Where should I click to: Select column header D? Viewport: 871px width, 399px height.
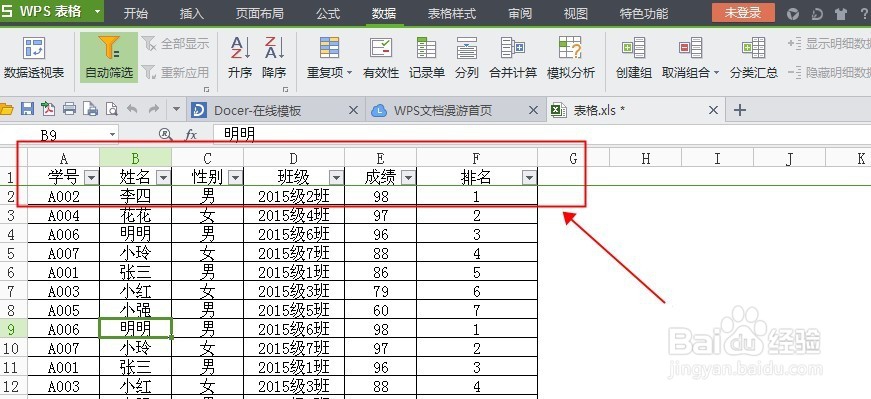294,158
